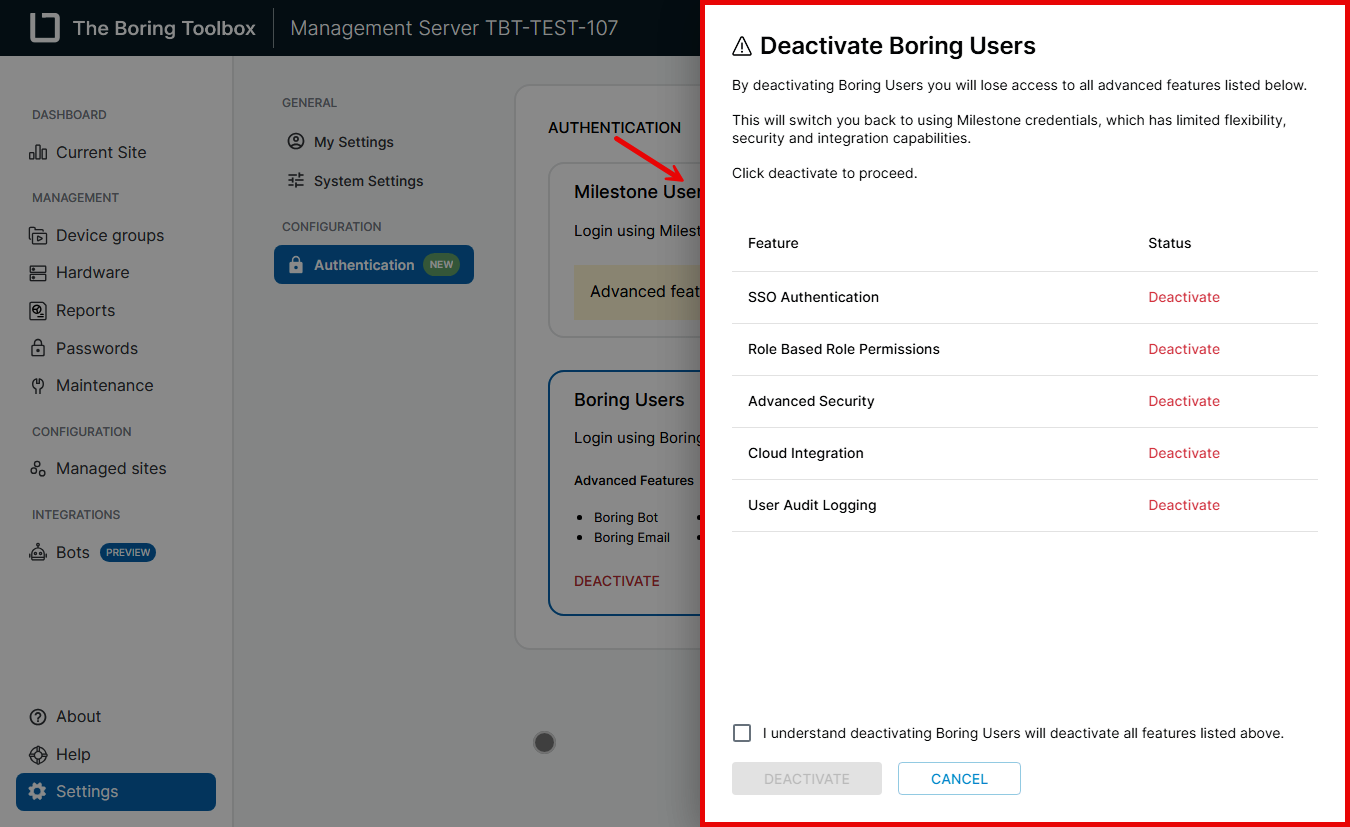Click The Boring Toolbox logo icon
Viewport: 1350px width, 827px height.
point(45,28)
